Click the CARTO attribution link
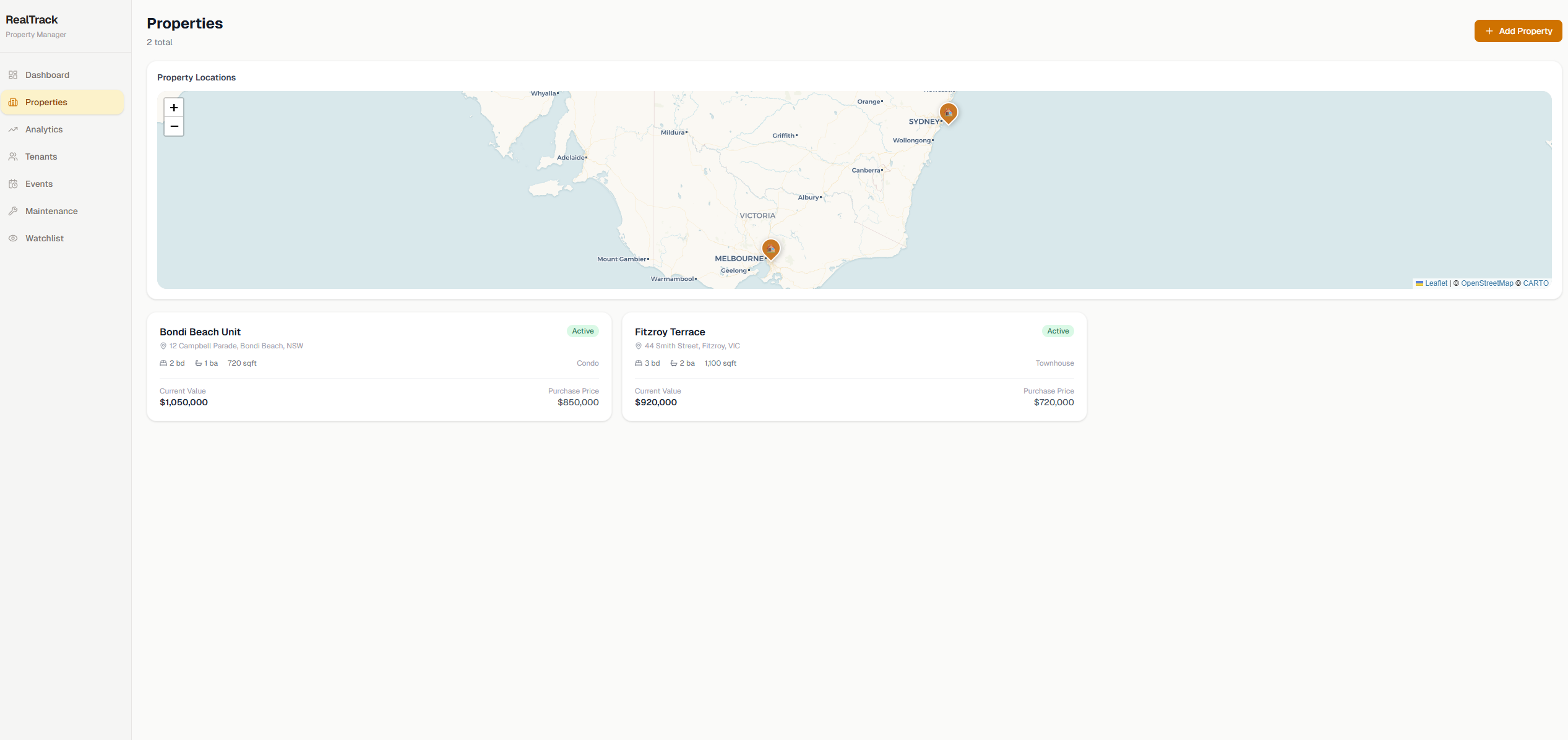Image resolution: width=1568 pixels, height=740 pixels. tap(1535, 283)
